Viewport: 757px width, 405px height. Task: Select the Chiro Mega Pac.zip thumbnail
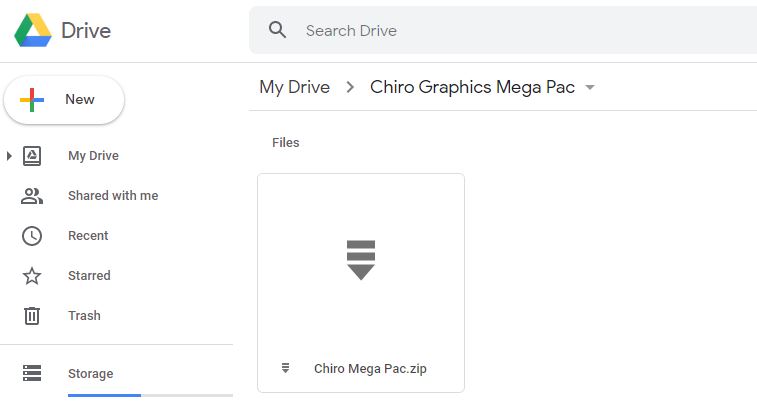[x=360, y=260]
